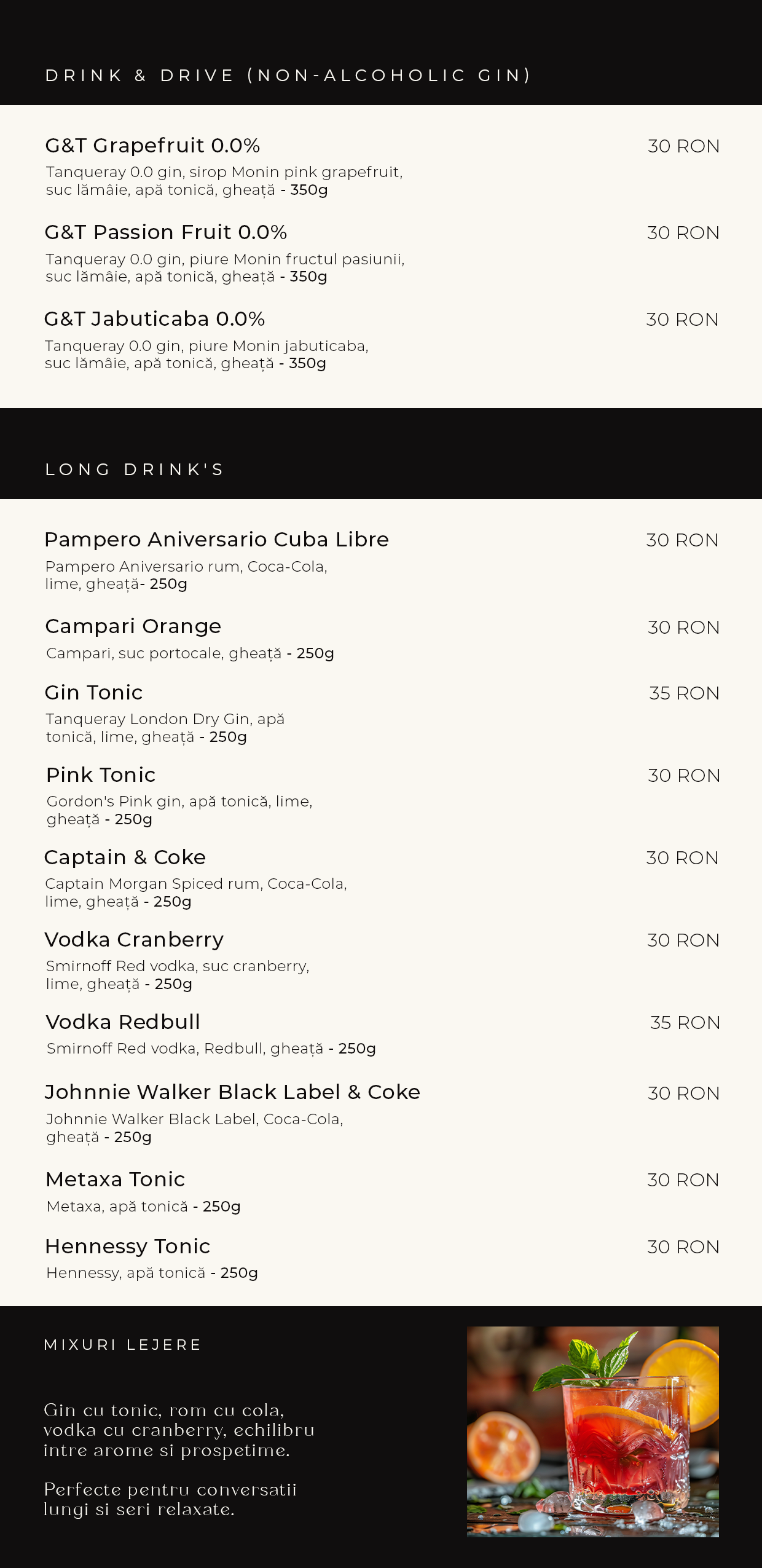
Task: Click the Long Drink's section header
Action: [x=135, y=470]
